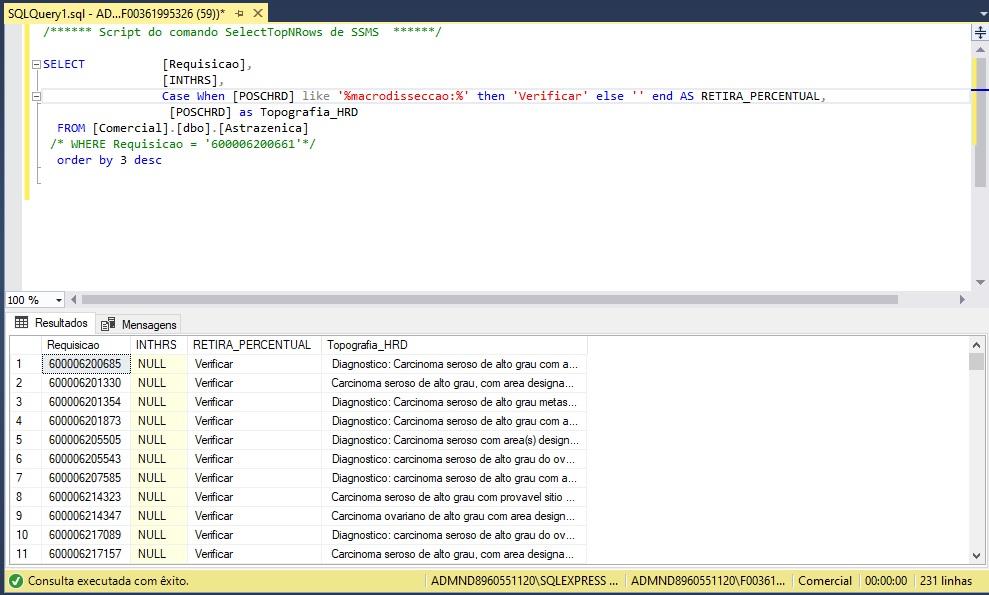The height and width of the screenshot is (595, 989).
Task: Select cell 600006205543
Action: point(86,459)
